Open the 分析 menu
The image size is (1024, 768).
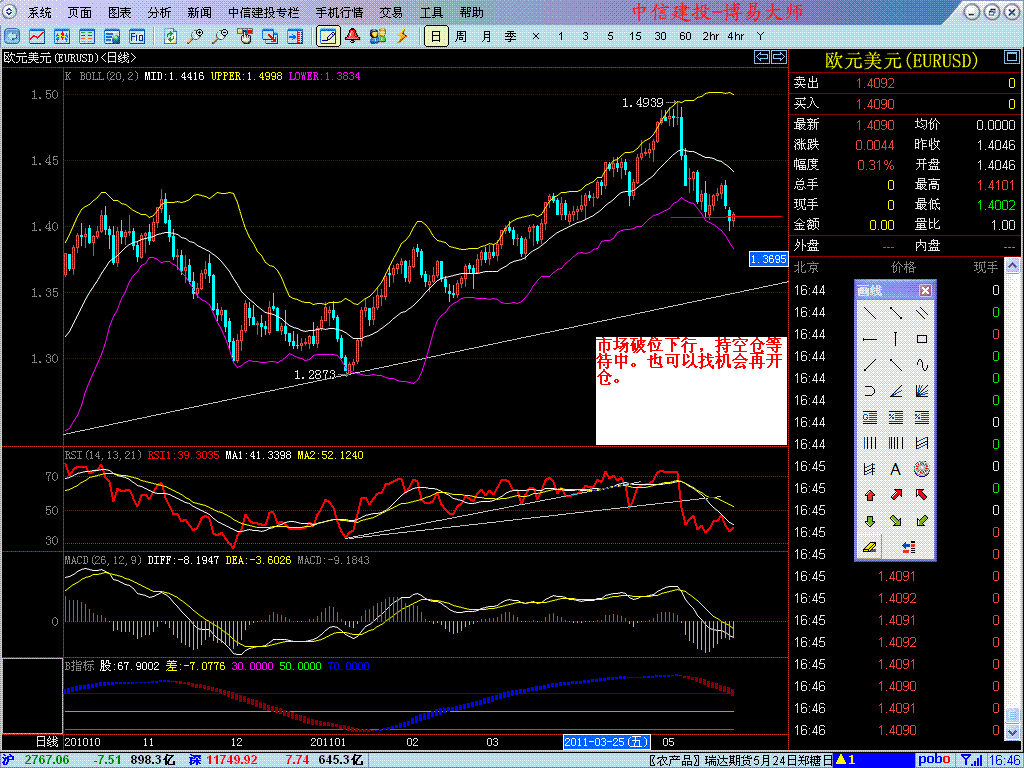pos(159,12)
